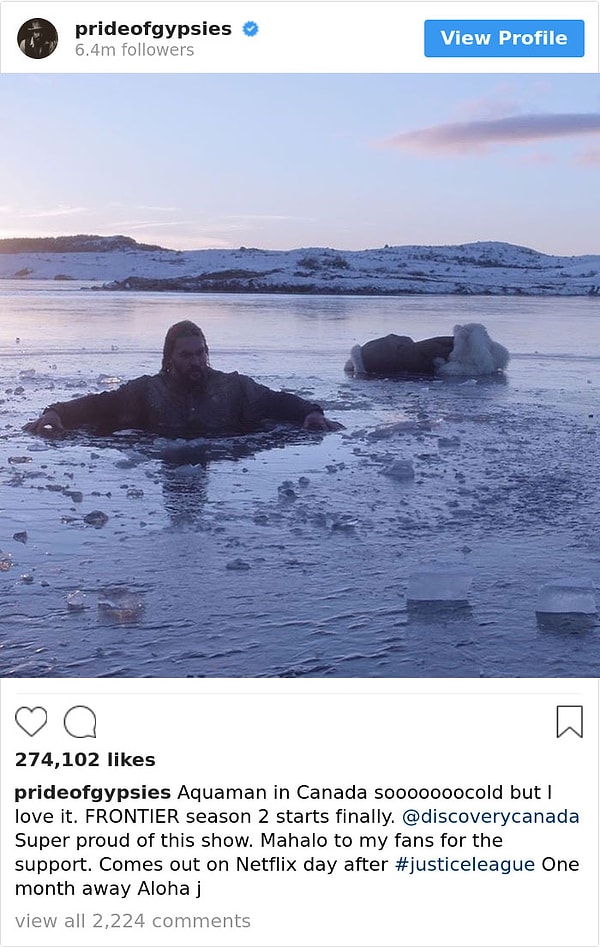Open prideofgypsies username in header
Viewport: 600px width, 947px height.
[x=153, y=29]
